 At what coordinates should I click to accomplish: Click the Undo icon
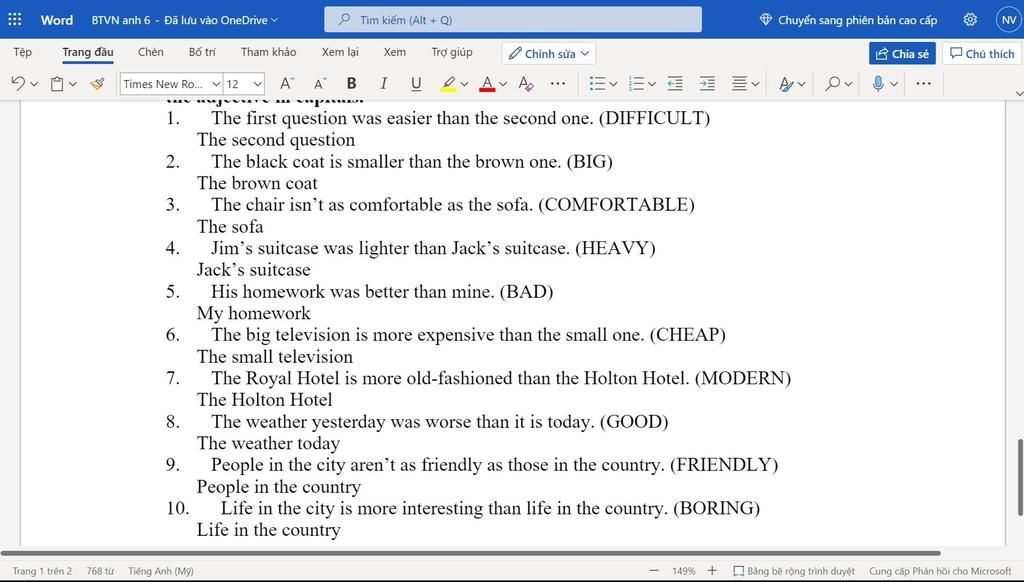tap(18, 84)
